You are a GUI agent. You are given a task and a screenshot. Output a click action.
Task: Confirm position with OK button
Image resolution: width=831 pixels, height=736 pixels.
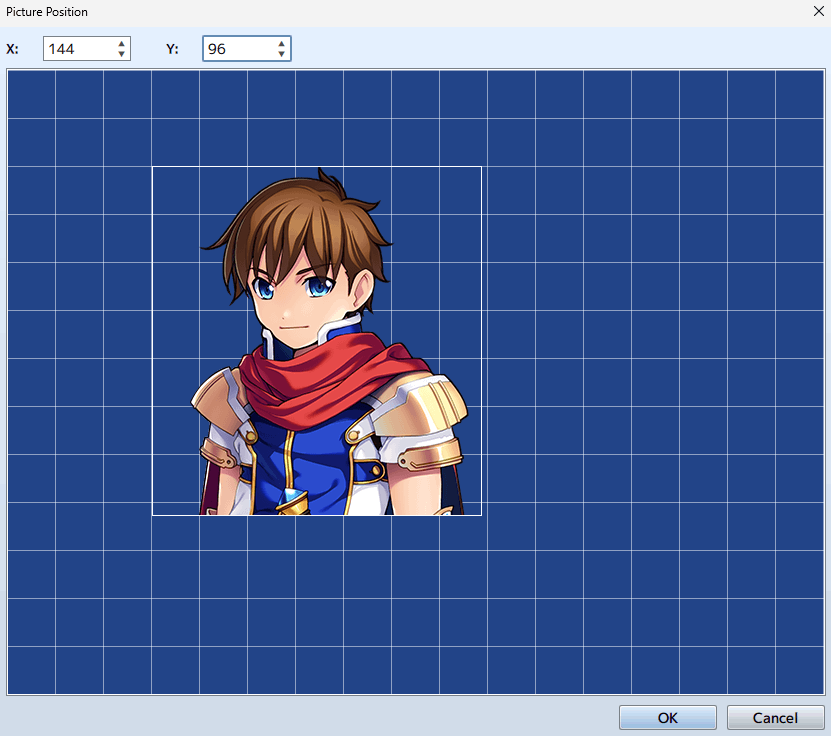[x=667, y=717]
